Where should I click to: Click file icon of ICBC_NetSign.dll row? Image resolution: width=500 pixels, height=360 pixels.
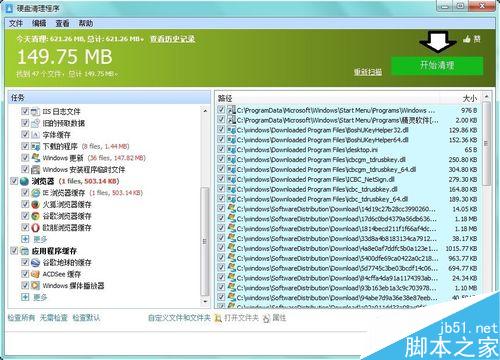point(231,179)
